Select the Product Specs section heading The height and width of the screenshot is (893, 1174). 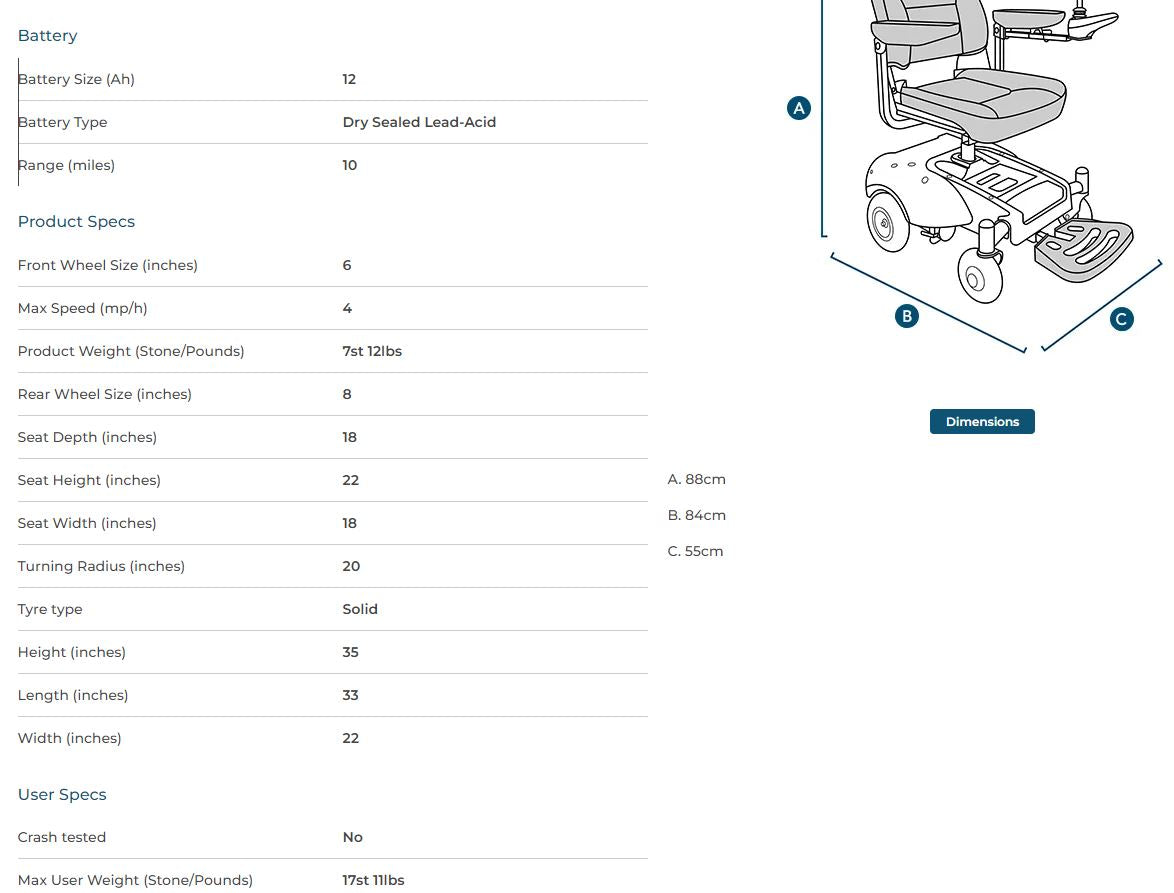coord(76,222)
